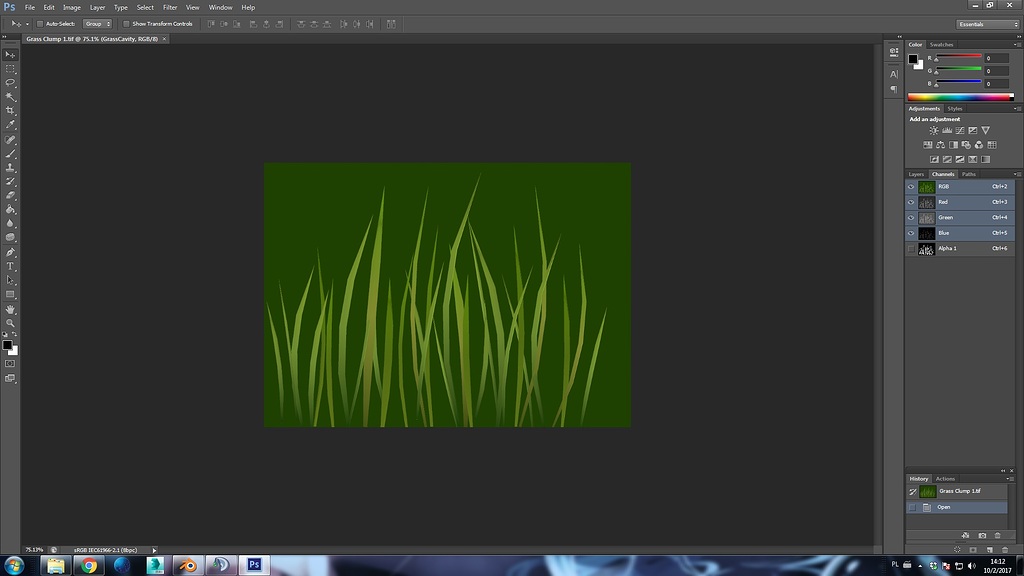
Task: Open the Layer menu
Action: pyautogui.click(x=97, y=8)
